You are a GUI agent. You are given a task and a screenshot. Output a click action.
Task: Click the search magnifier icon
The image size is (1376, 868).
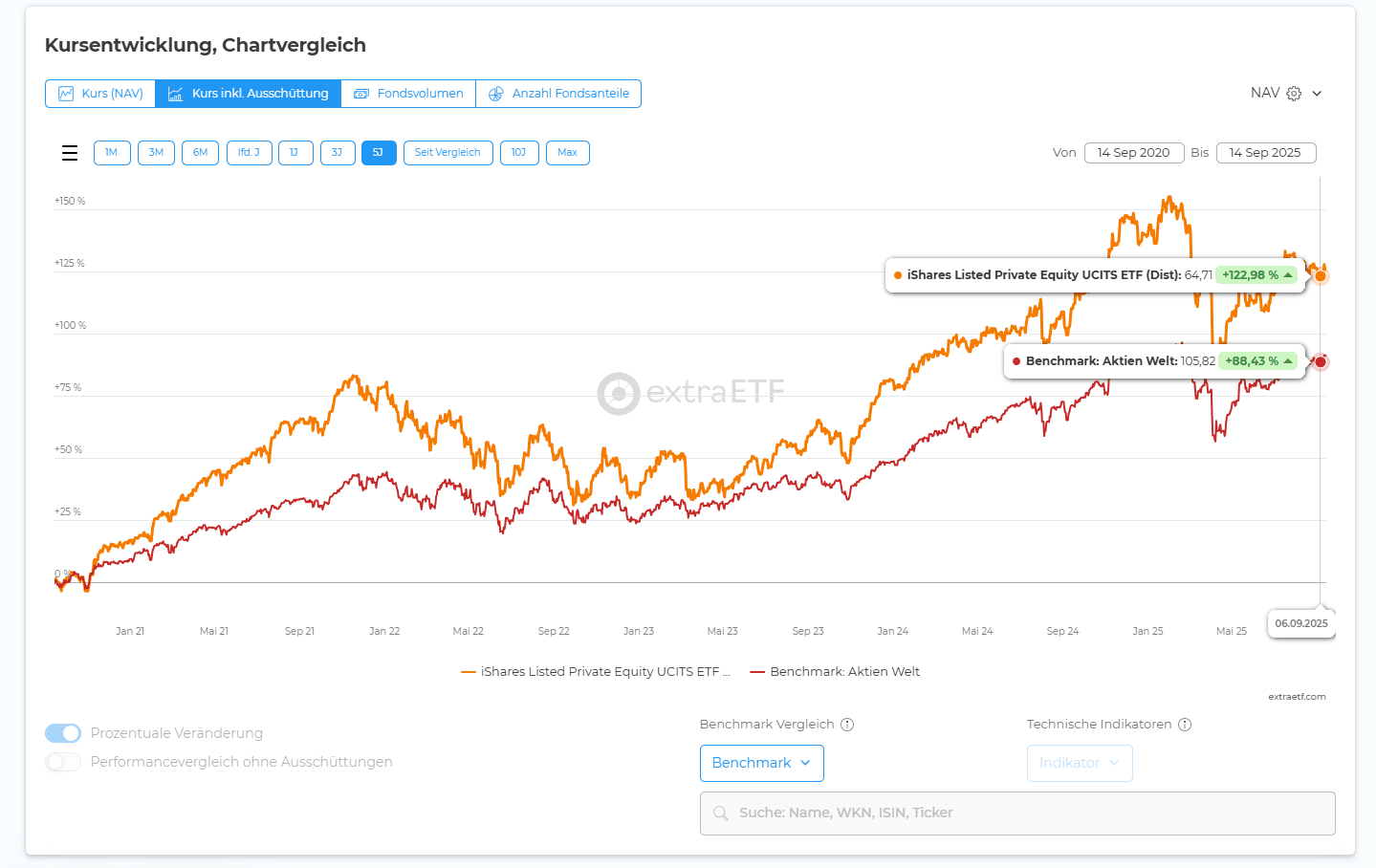[x=721, y=814]
